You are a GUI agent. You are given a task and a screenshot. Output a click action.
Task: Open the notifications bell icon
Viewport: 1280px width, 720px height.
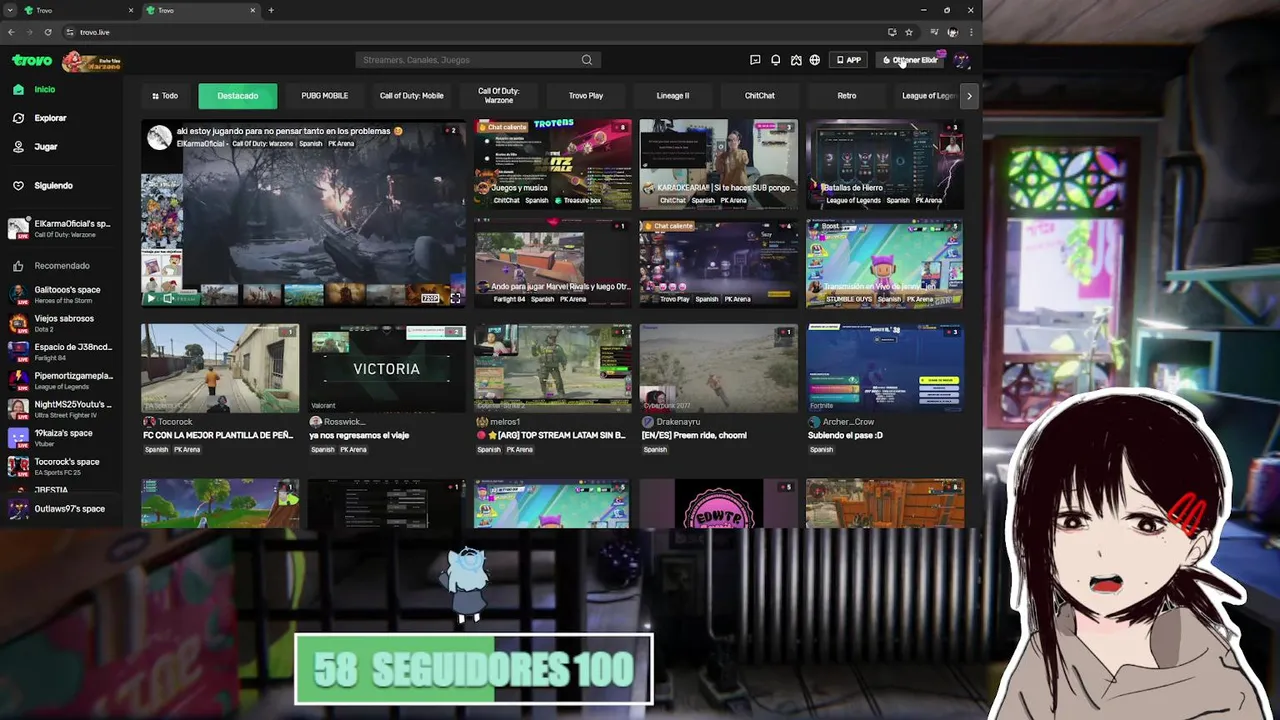(x=775, y=60)
